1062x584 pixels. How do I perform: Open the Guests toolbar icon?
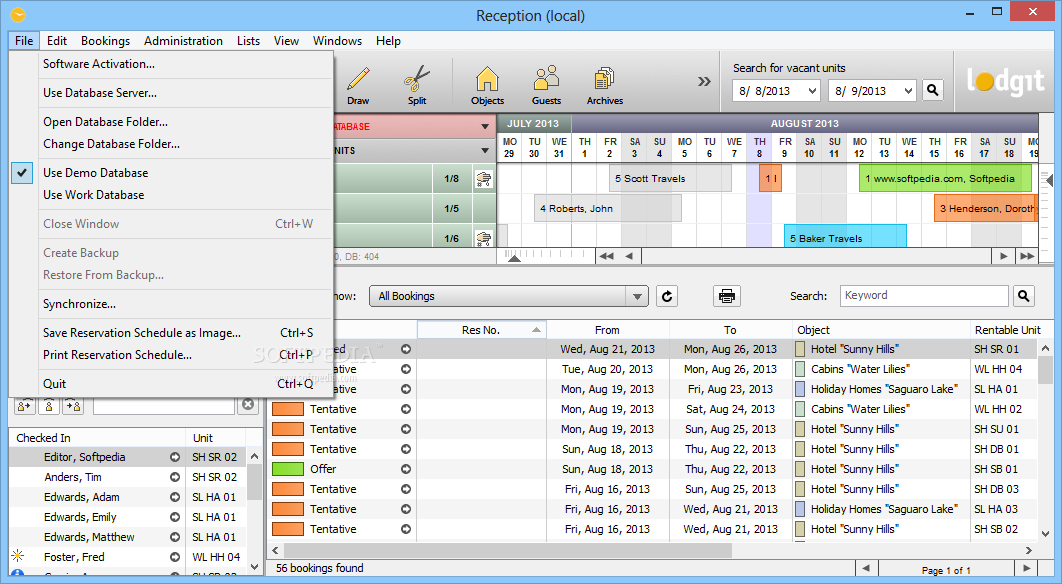coord(546,85)
